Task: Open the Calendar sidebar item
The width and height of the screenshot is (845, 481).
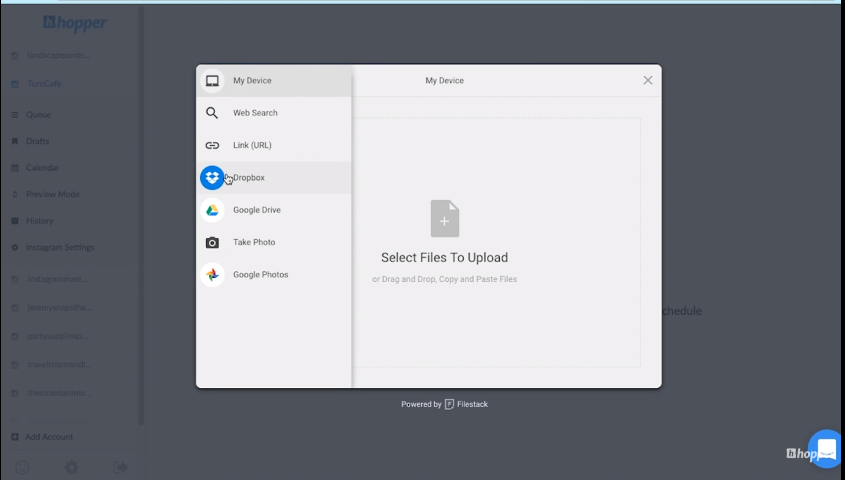Action: pyautogui.click(x=42, y=168)
